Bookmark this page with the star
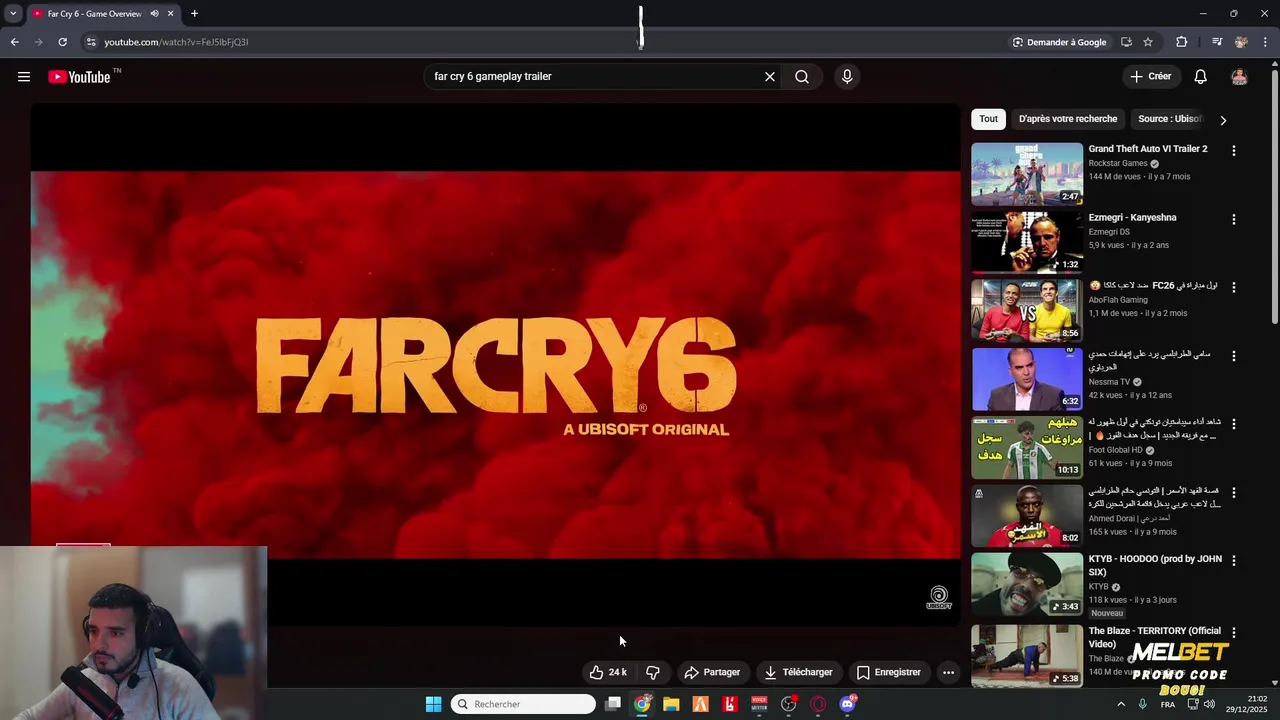This screenshot has height=720, width=1280. [x=1148, y=42]
